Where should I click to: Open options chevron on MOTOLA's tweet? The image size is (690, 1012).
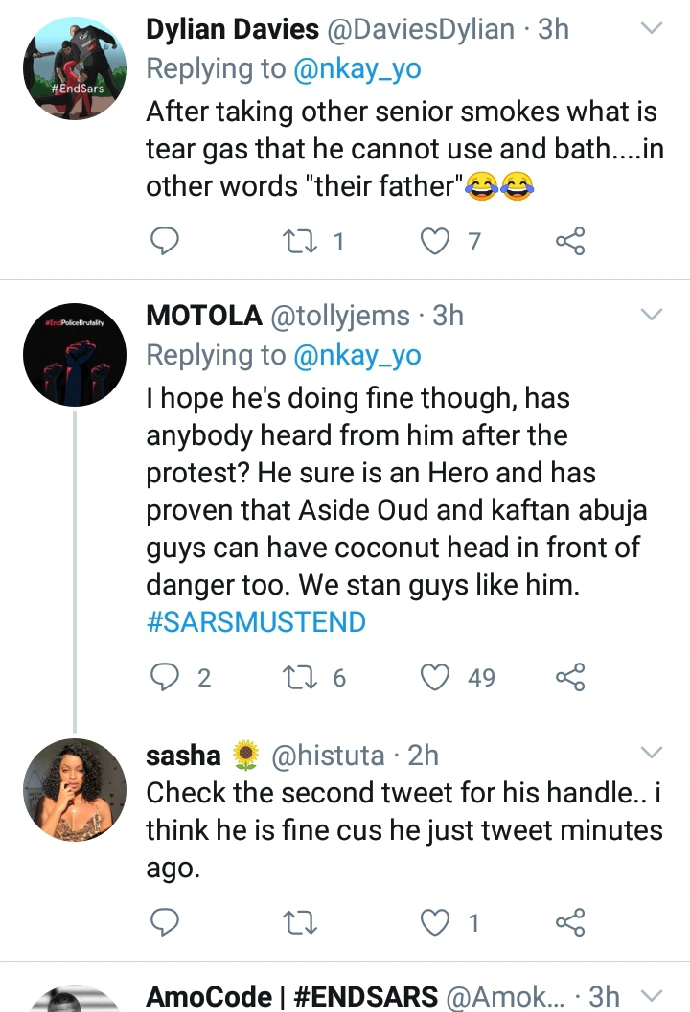651,315
